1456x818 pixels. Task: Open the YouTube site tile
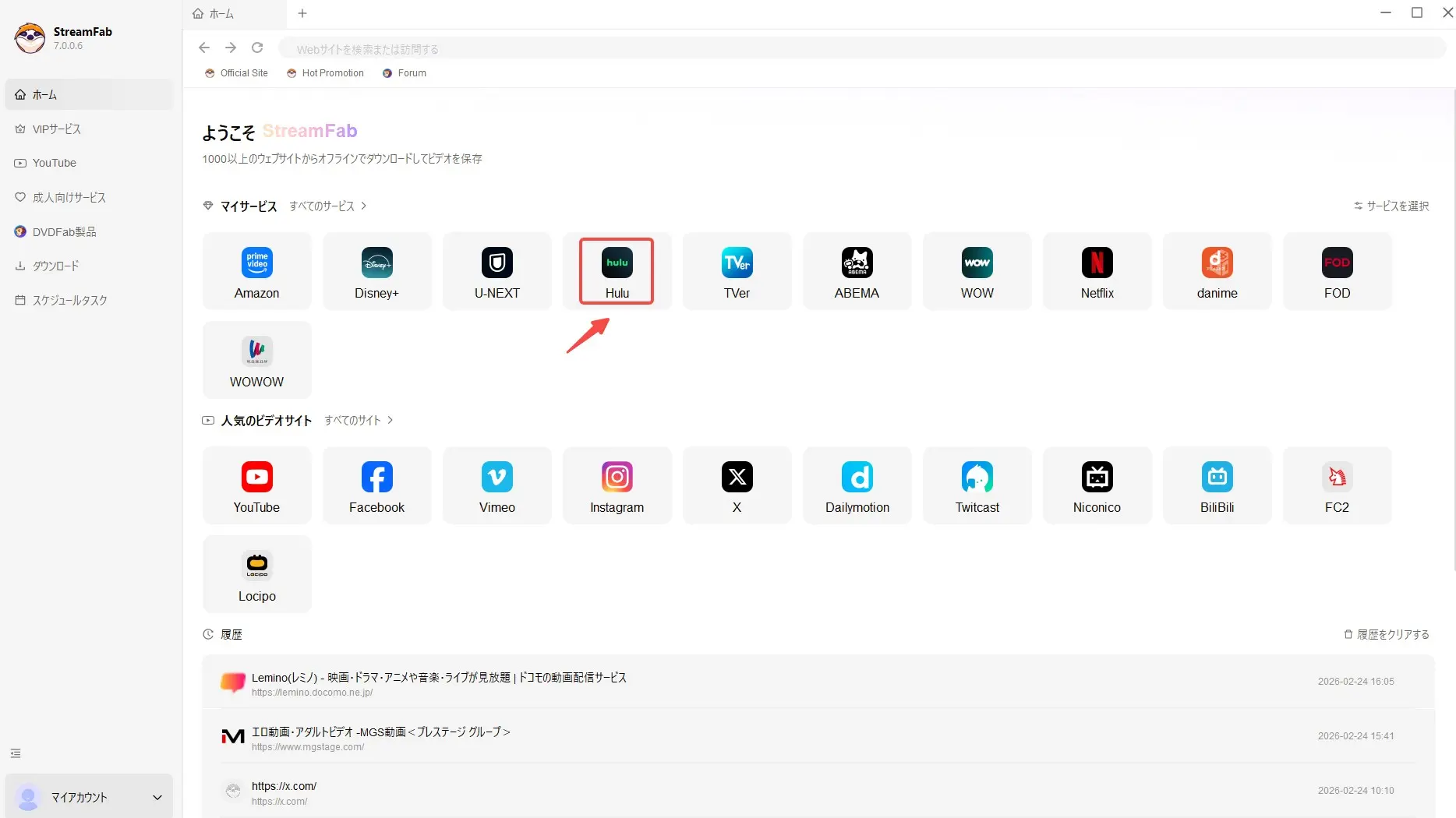[257, 485]
